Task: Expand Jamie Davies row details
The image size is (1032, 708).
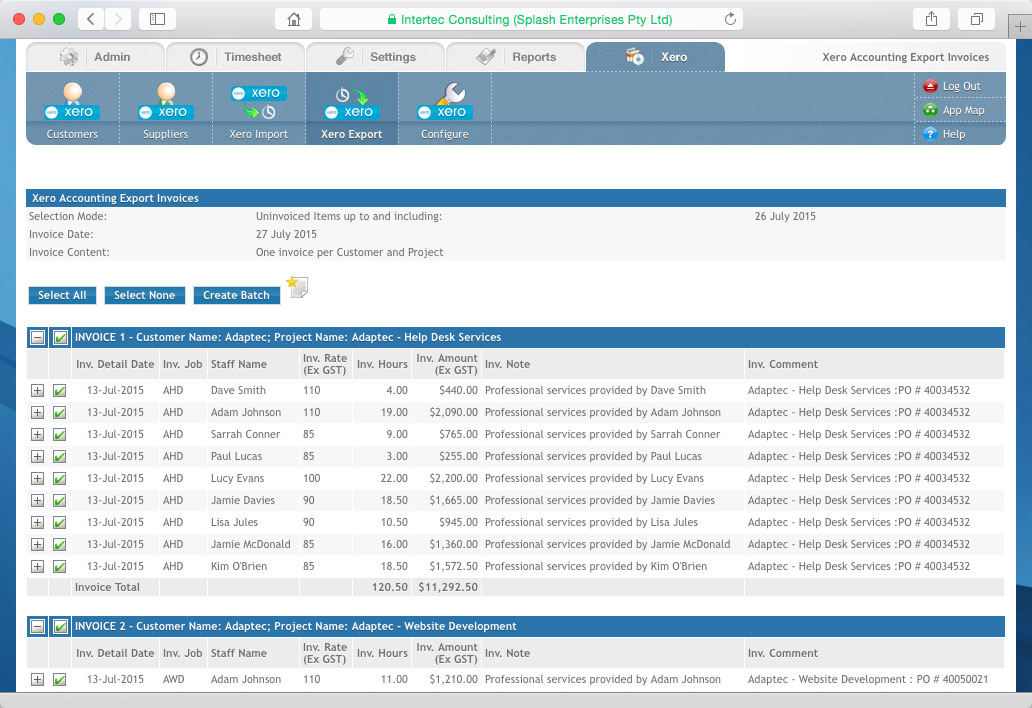Action: click(x=38, y=501)
